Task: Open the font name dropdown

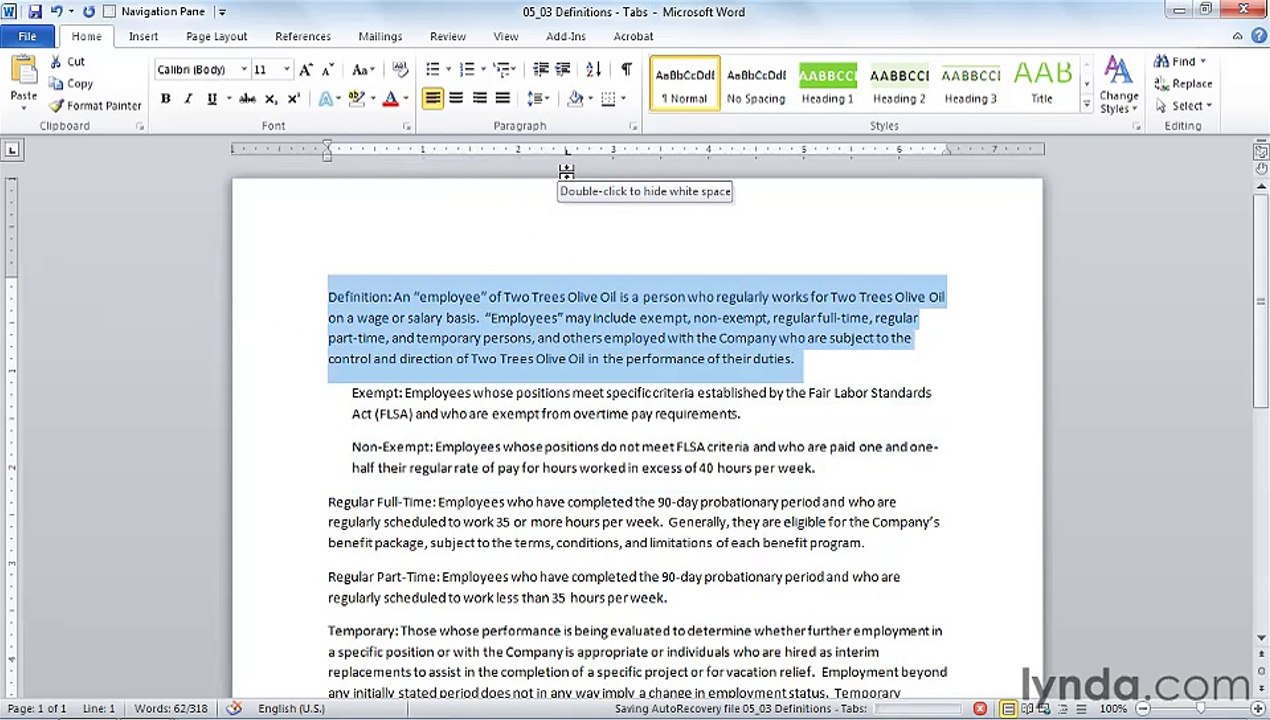Action: 243,70
